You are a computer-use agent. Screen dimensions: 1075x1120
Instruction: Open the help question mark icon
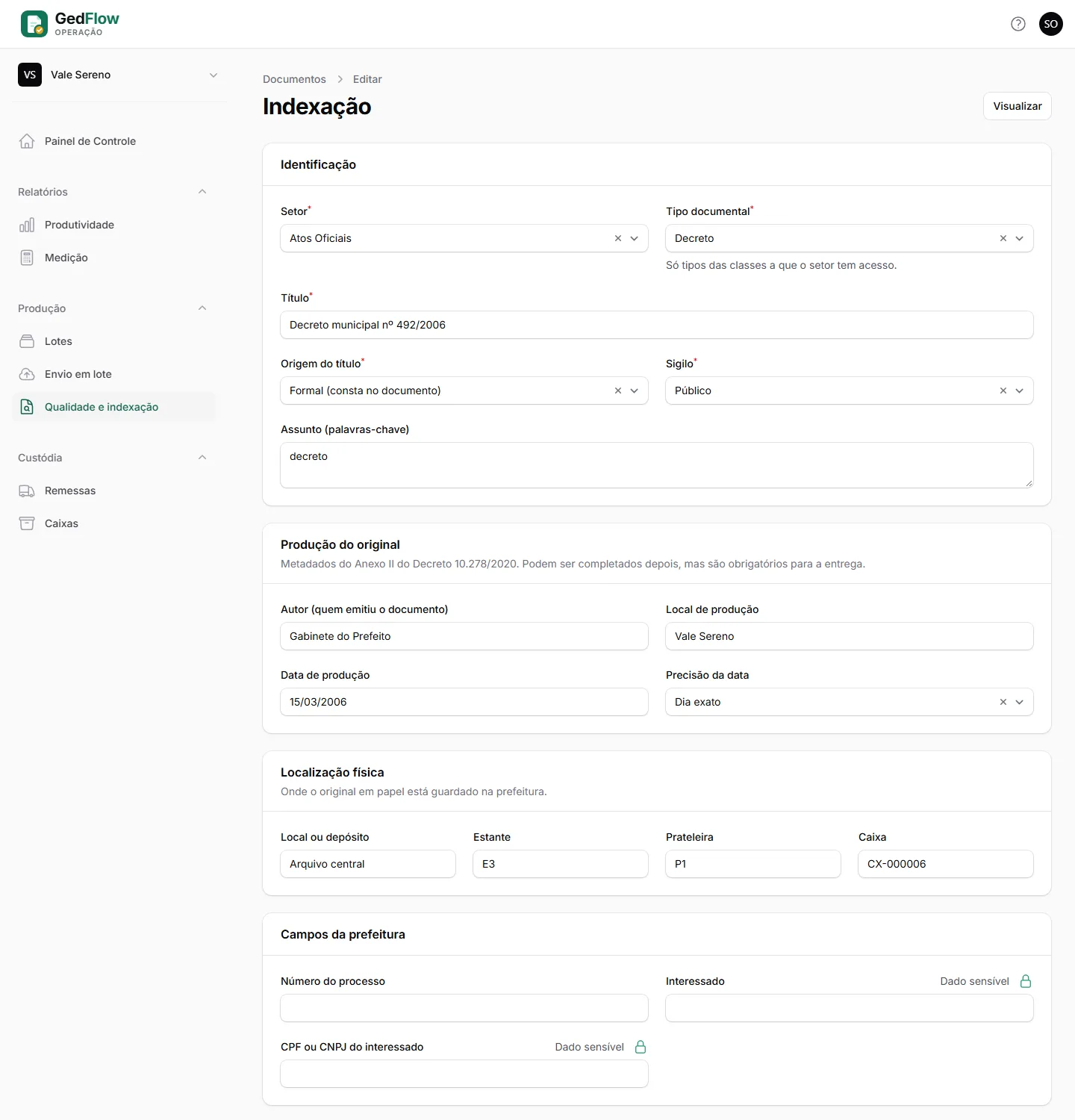1018,24
